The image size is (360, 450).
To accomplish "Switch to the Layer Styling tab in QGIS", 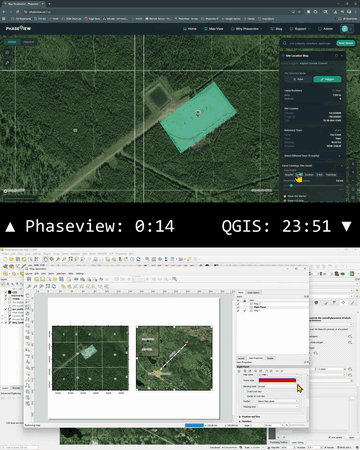I will 298,442.
